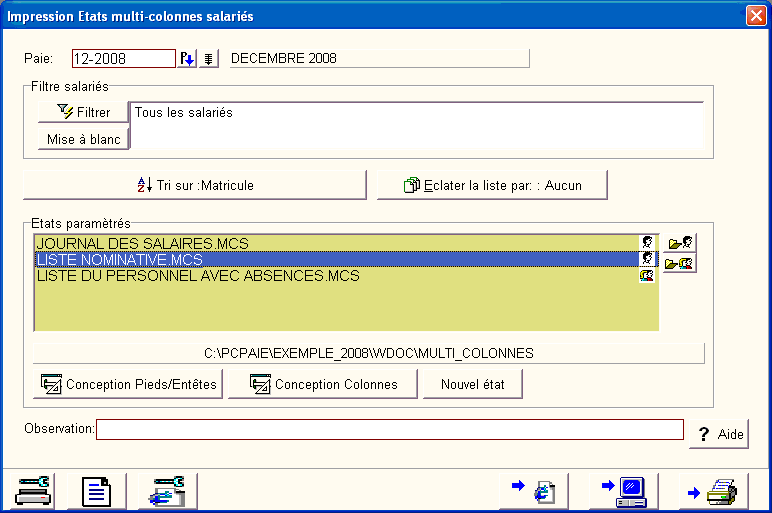This screenshot has width=772, height=513.
Task: Click the print options wrench icon
Action: click(167, 491)
